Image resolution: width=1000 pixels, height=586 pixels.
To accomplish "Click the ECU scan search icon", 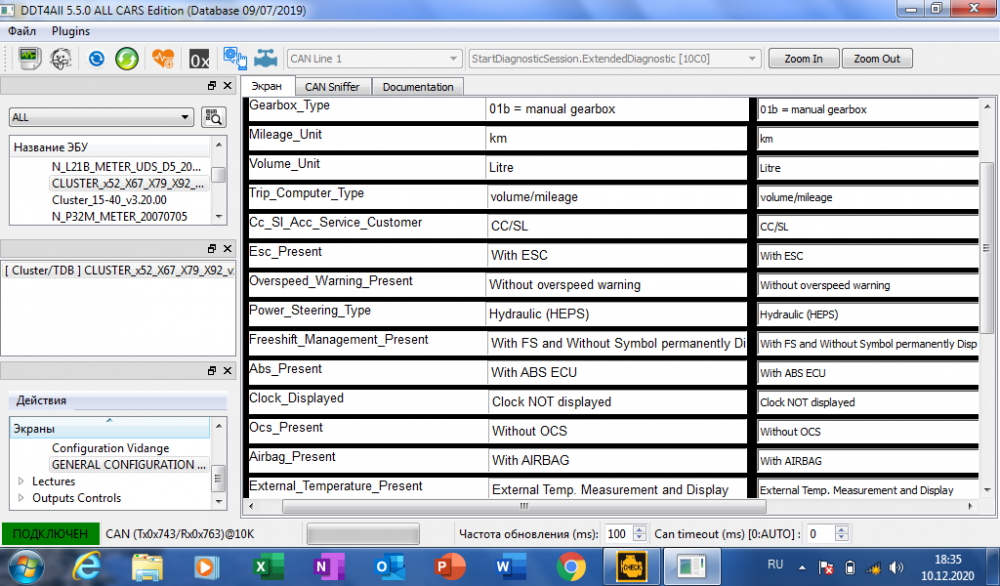I will [214, 117].
